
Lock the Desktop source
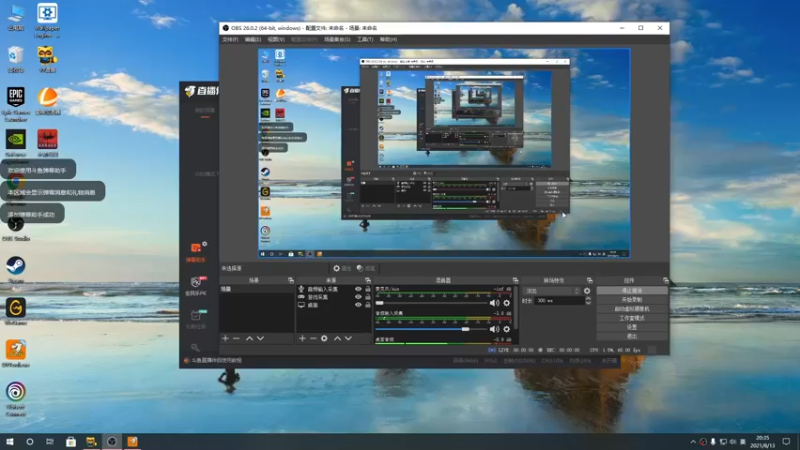point(367,305)
